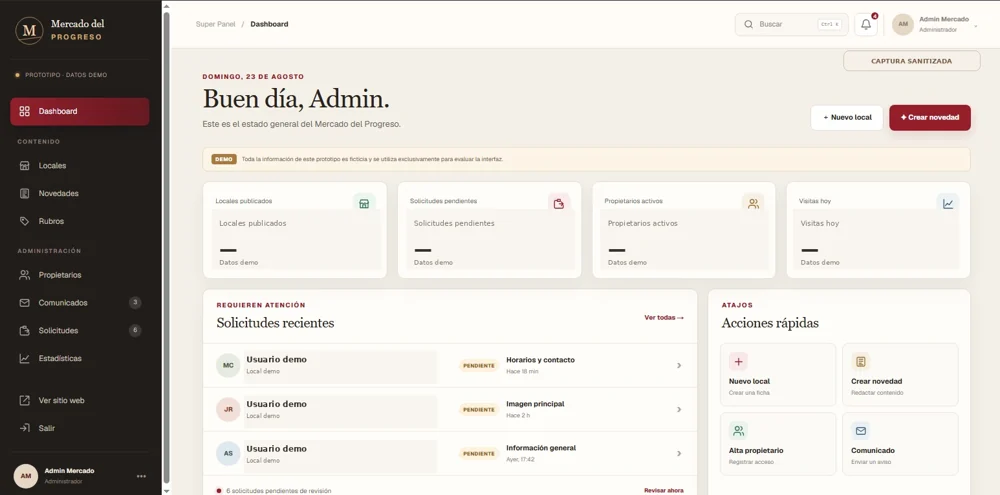Click the Locales store icon in sidebar
This screenshot has width=1000, height=495.
click(x=24, y=166)
